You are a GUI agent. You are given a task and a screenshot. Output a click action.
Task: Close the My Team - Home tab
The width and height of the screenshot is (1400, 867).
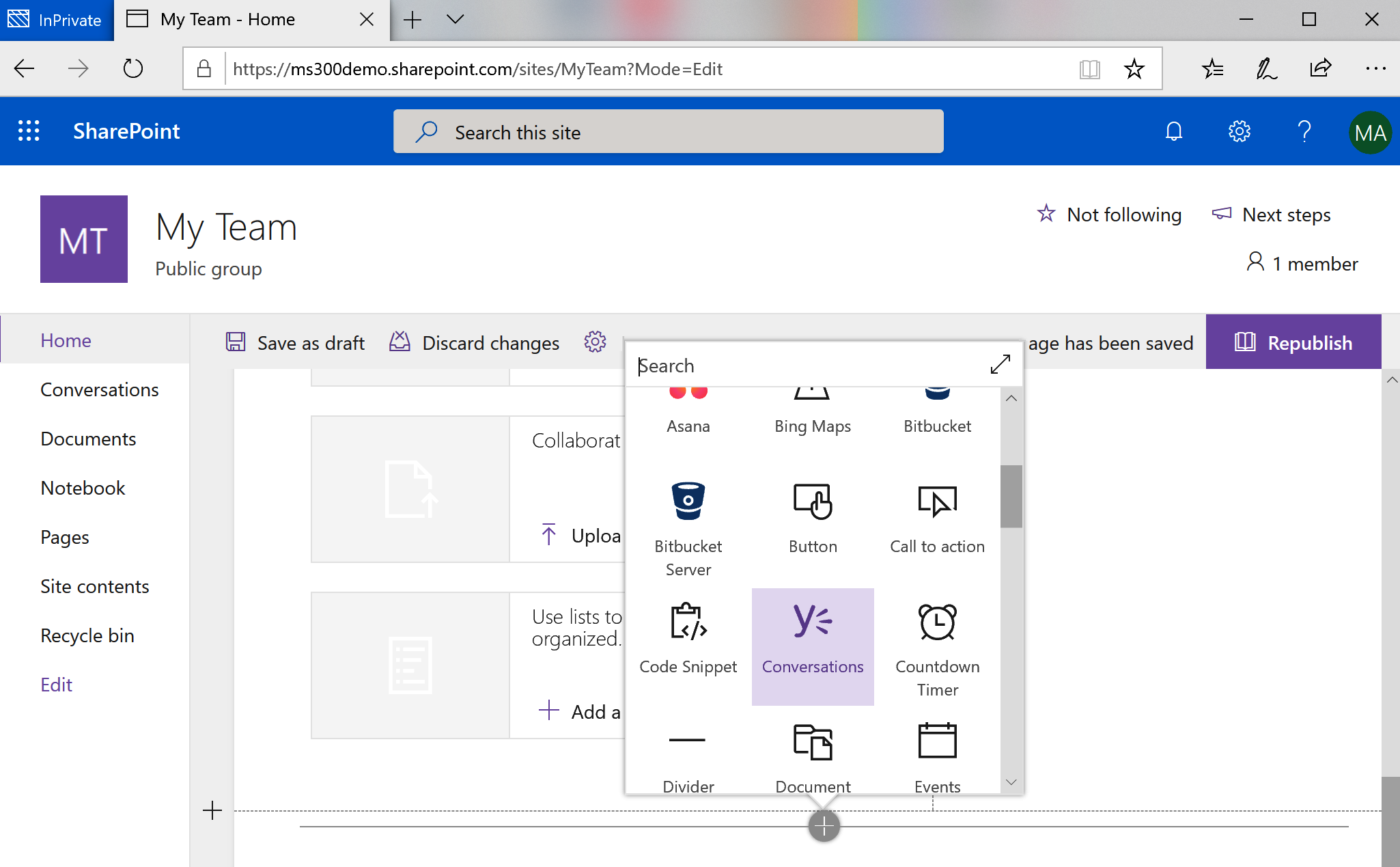point(366,19)
